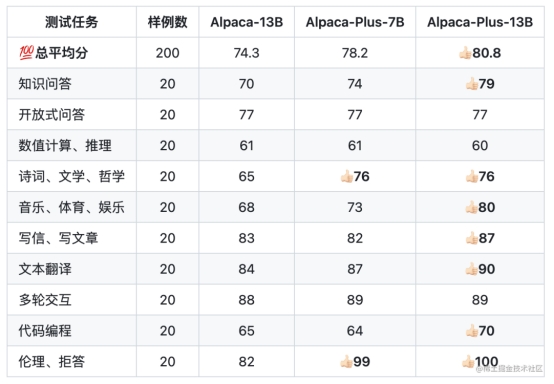Click the 100 emoji beside 总平均分
Image resolution: width=554 pixels, height=384 pixels.
(x=26, y=53)
